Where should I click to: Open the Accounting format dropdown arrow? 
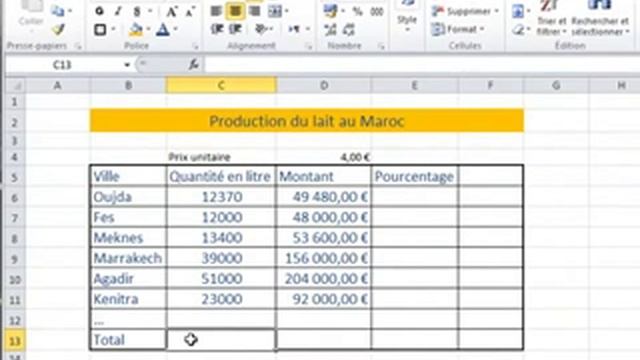click(342, 11)
